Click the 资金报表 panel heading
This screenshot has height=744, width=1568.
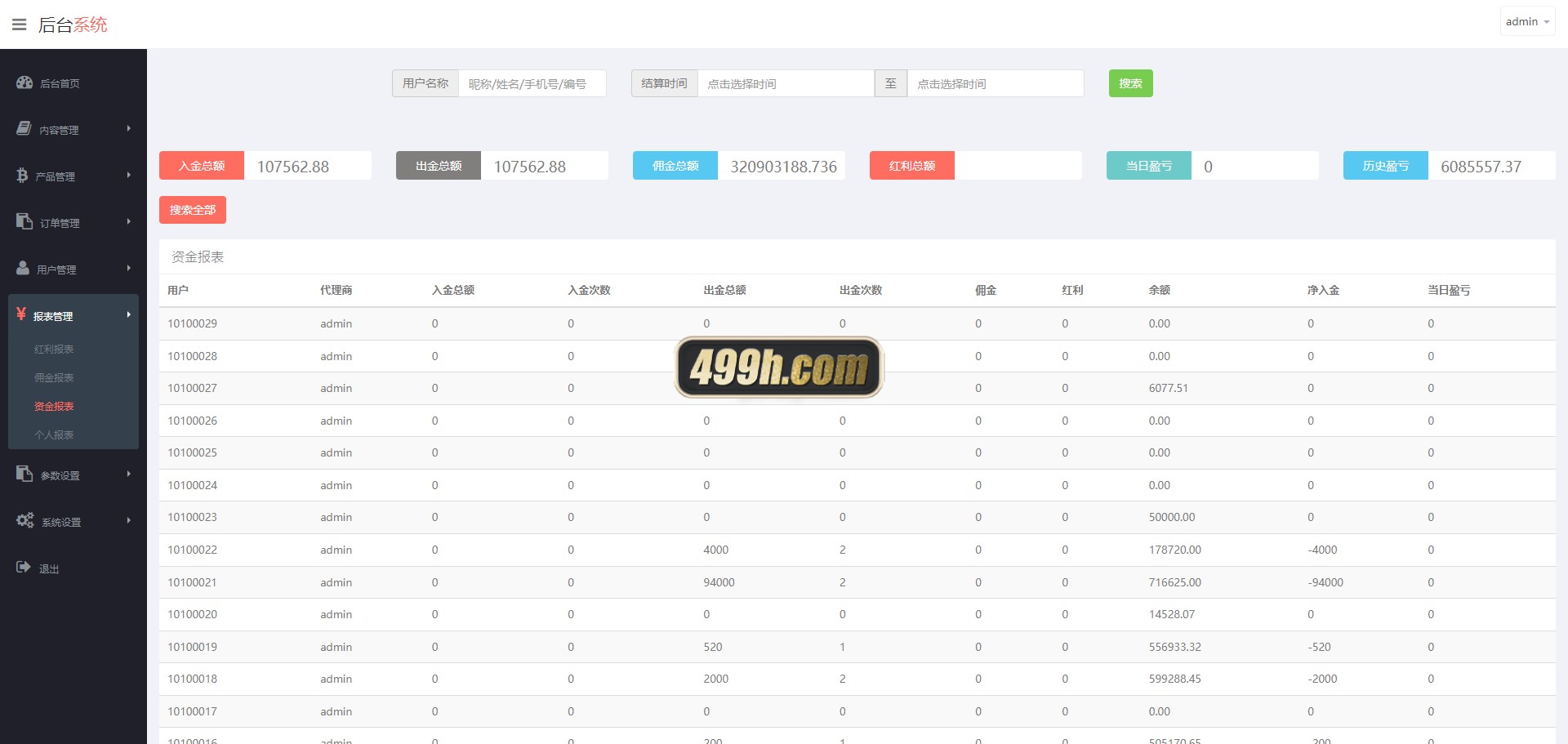point(198,256)
